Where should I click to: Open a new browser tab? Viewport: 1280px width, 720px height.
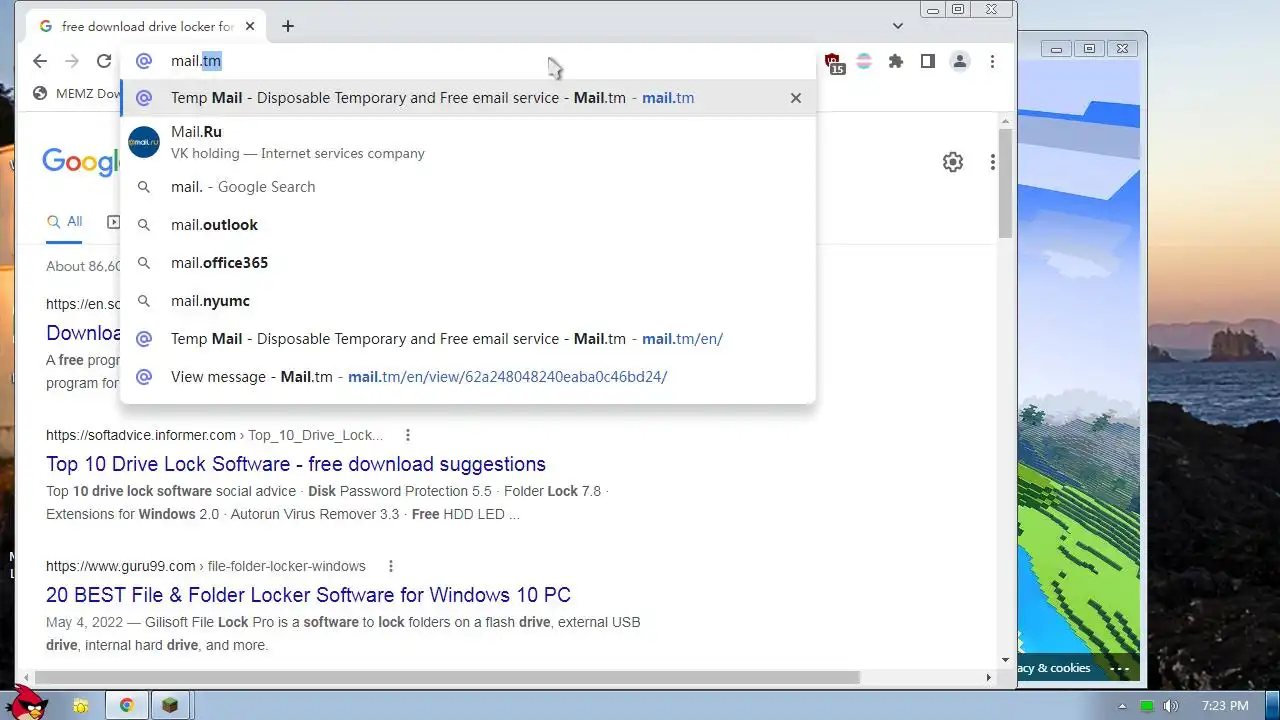(288, 26)
